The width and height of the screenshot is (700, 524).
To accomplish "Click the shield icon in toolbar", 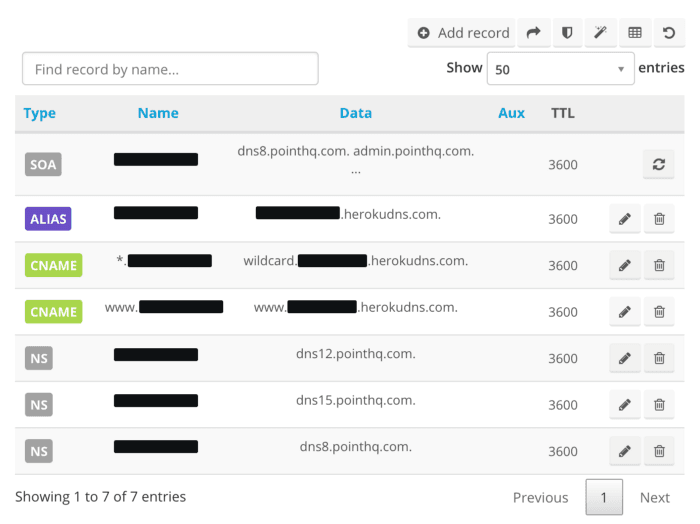I will pyautogui.click(x=567, y=33).
